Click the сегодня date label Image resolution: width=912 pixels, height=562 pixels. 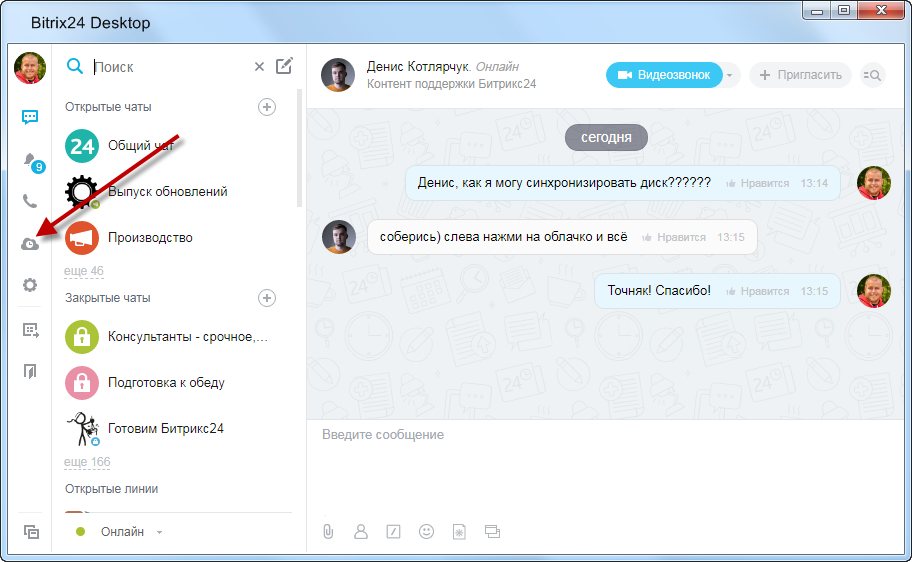[606, 137]
